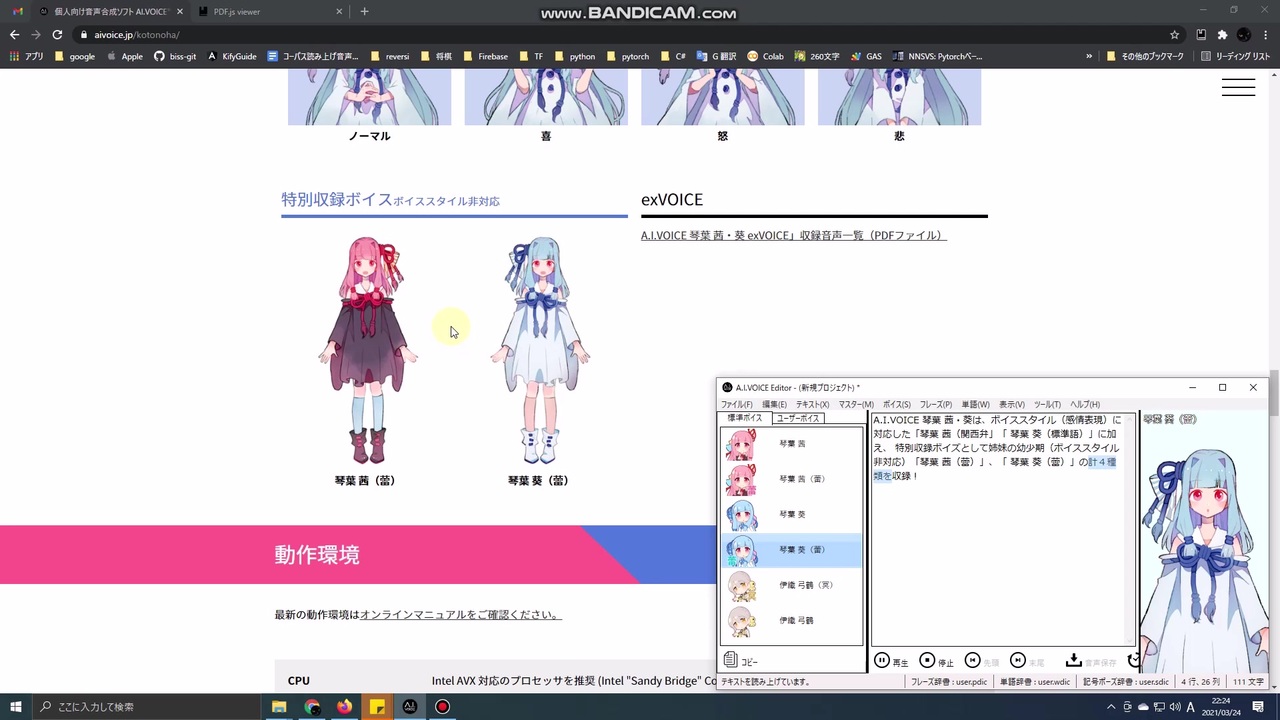
Task: Open the google bookmark folder
Action: coord(75,57)
